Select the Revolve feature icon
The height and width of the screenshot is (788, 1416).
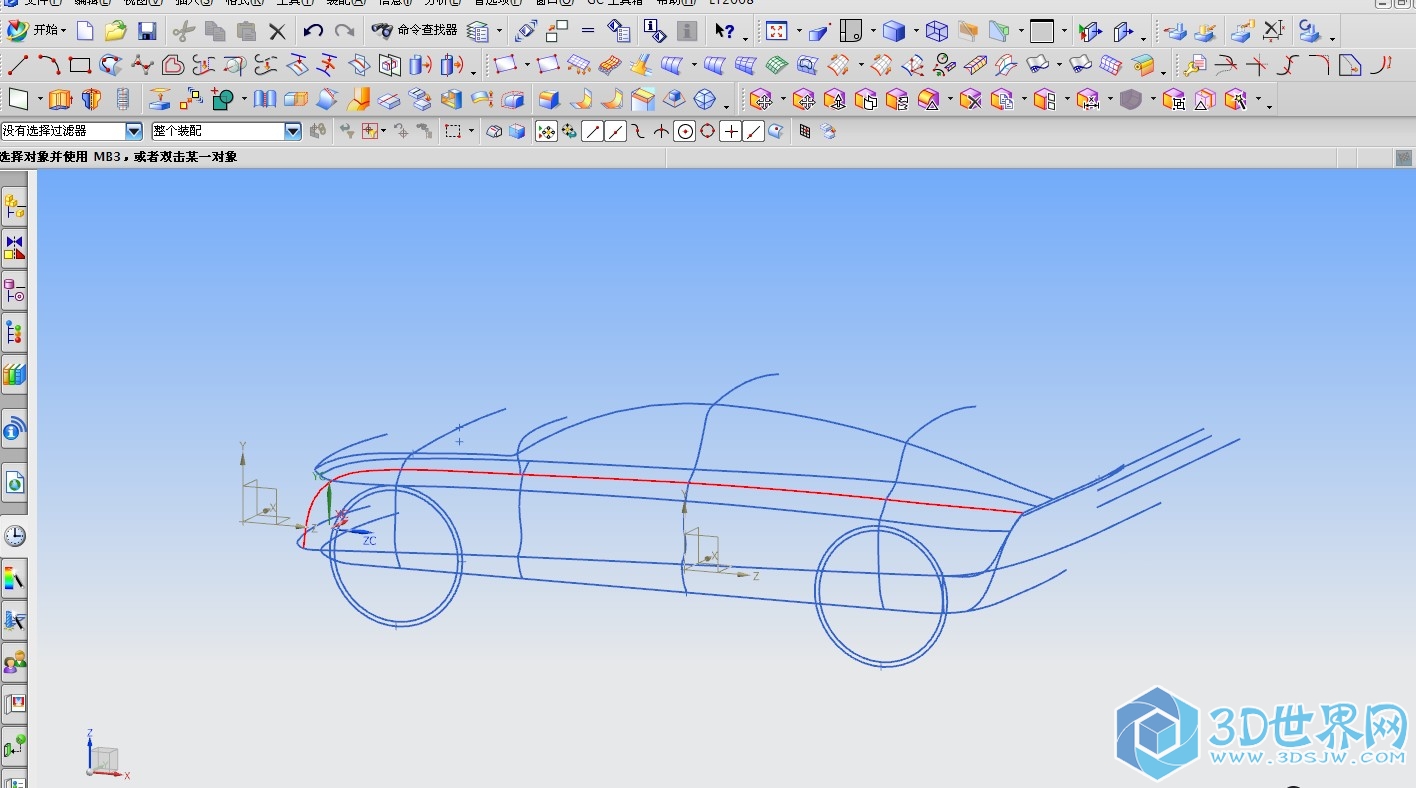pos(92,99)
